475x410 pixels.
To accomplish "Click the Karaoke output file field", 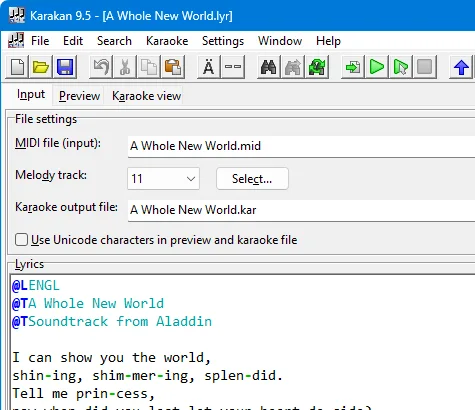I will [301, 210].
